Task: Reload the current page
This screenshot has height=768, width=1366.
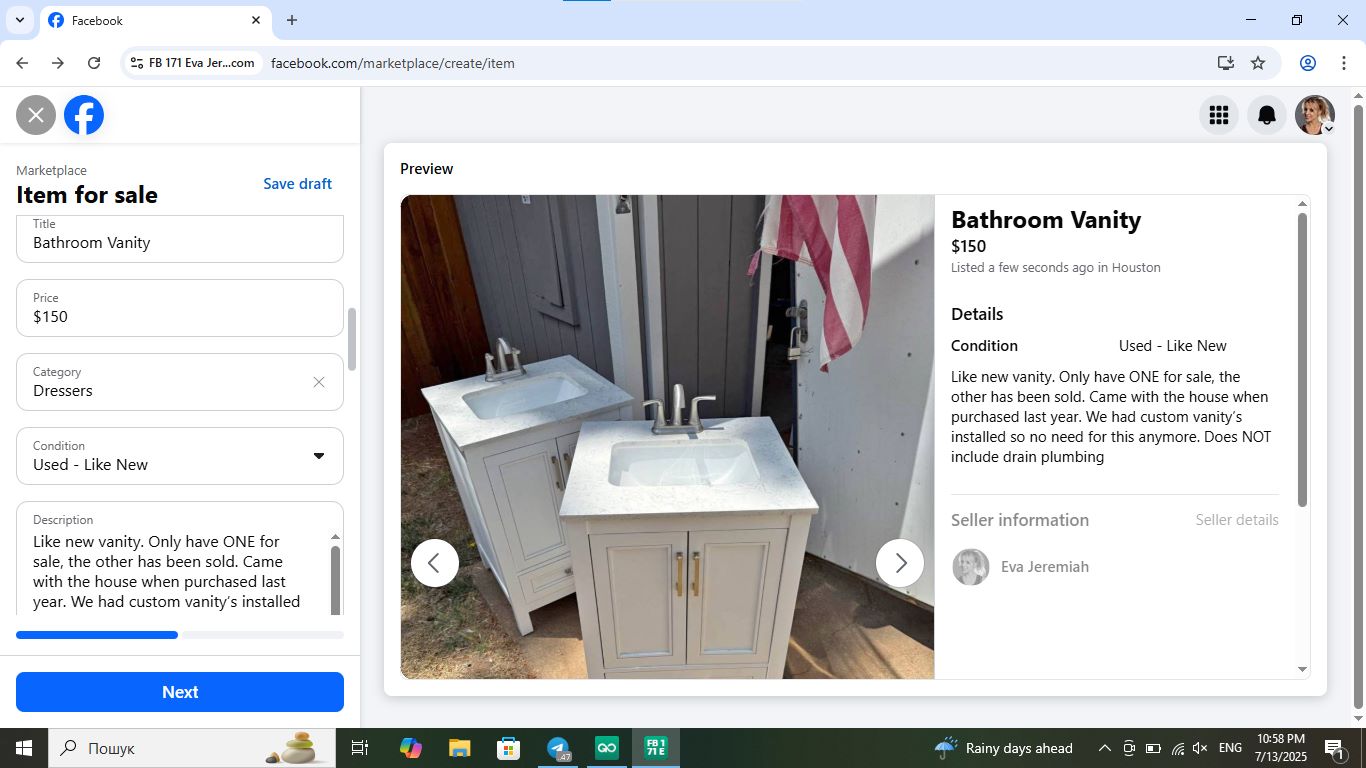Action: (94, 63)
